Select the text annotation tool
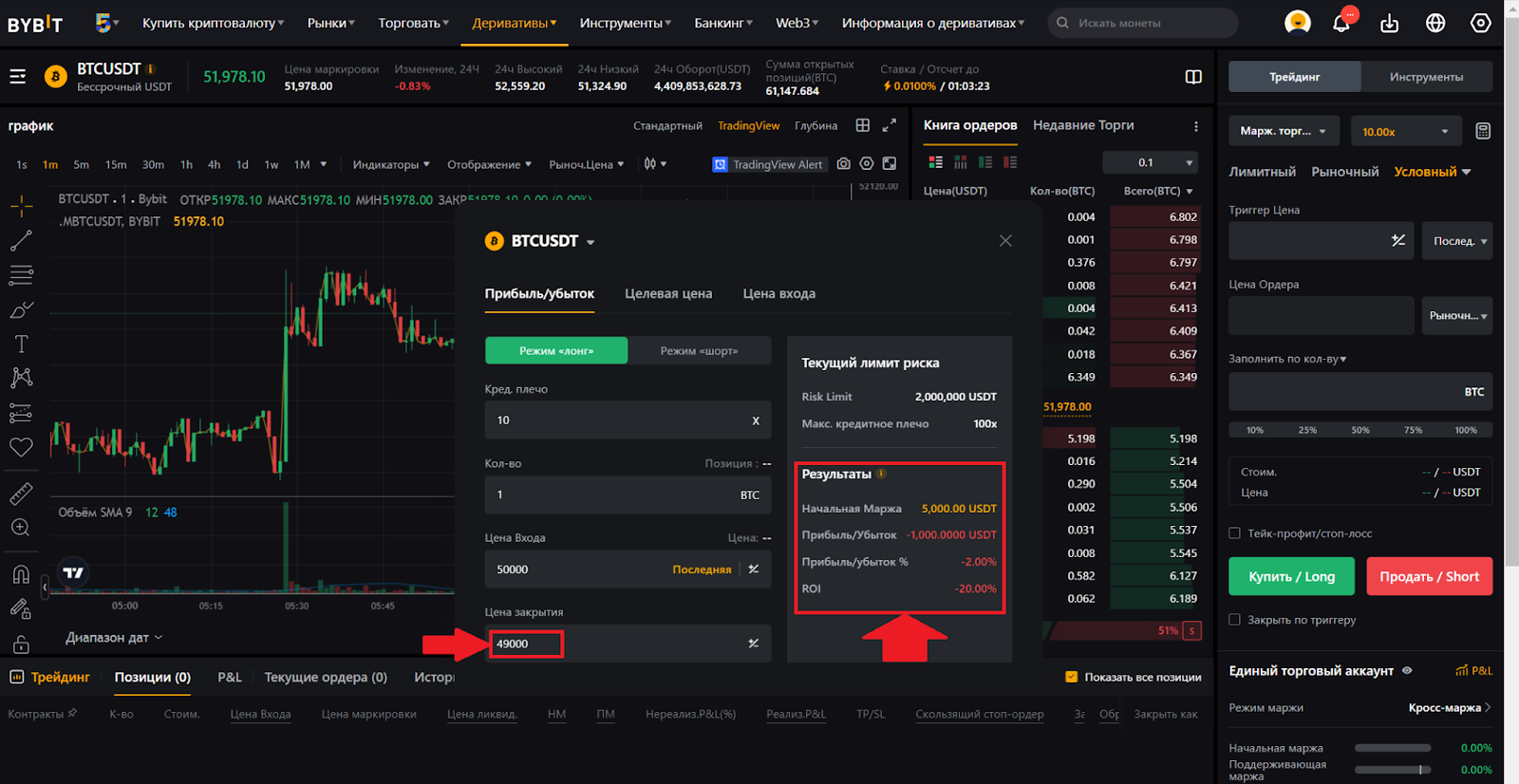1519x784 pixels. click(21, 344)
